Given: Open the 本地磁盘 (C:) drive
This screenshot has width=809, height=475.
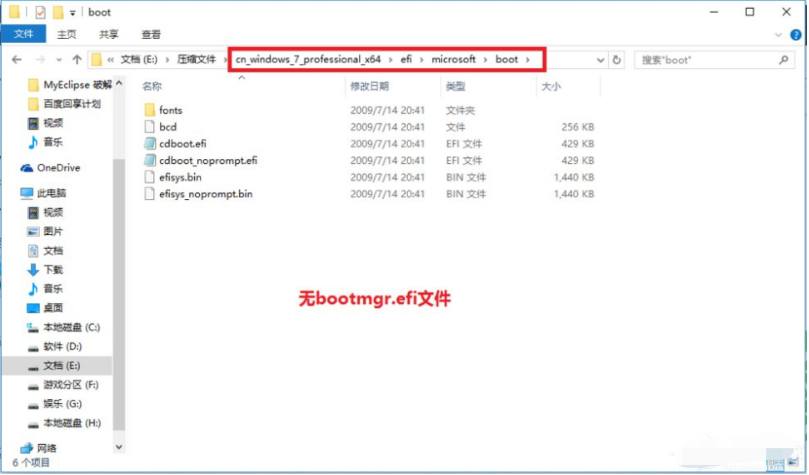Looking at the screenshot, I should [70, 327].
